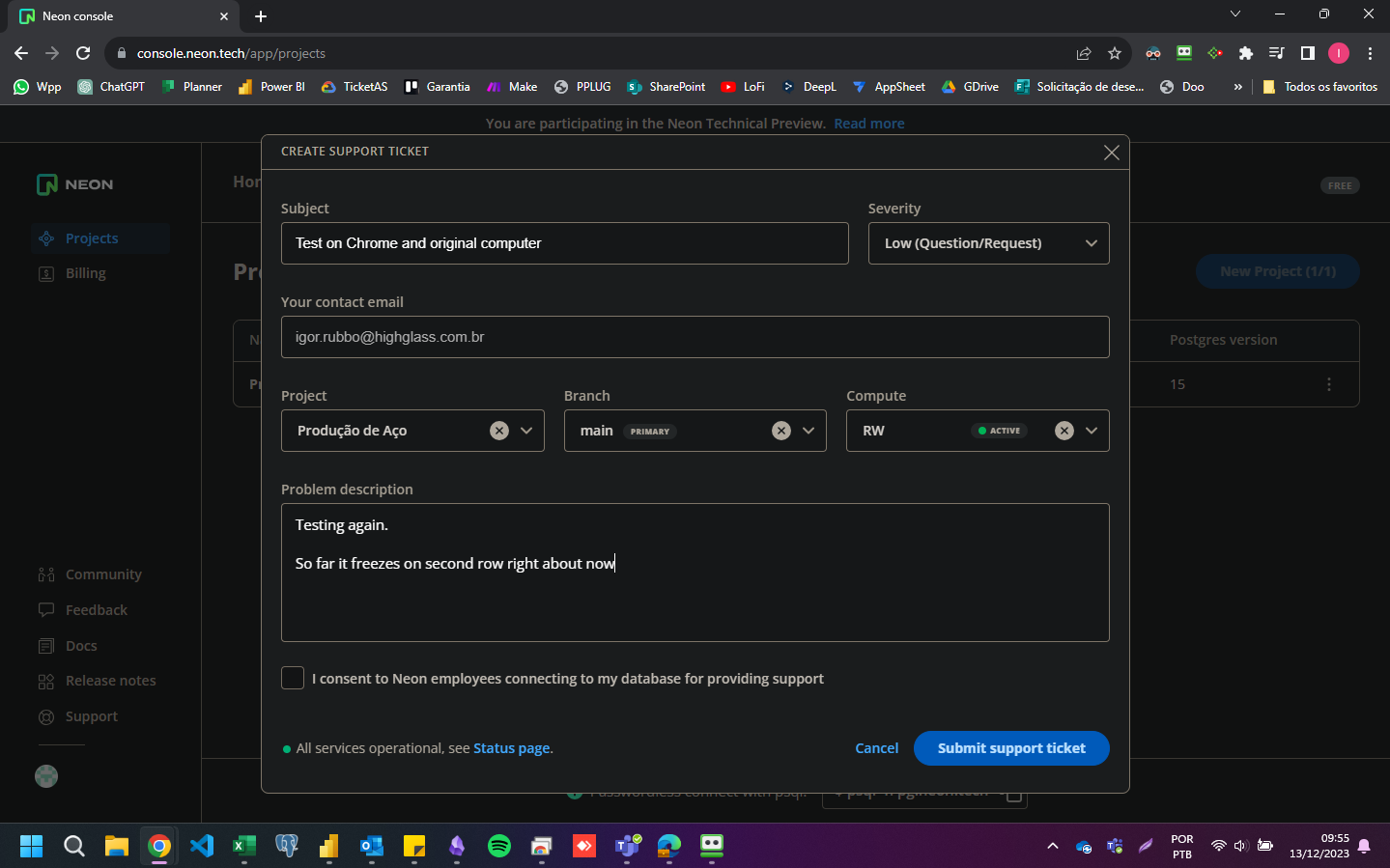The width and height of the screenshot is (1390, 868).
Task: Open the Chrome three-dot menu
Action: [1370, 53]
